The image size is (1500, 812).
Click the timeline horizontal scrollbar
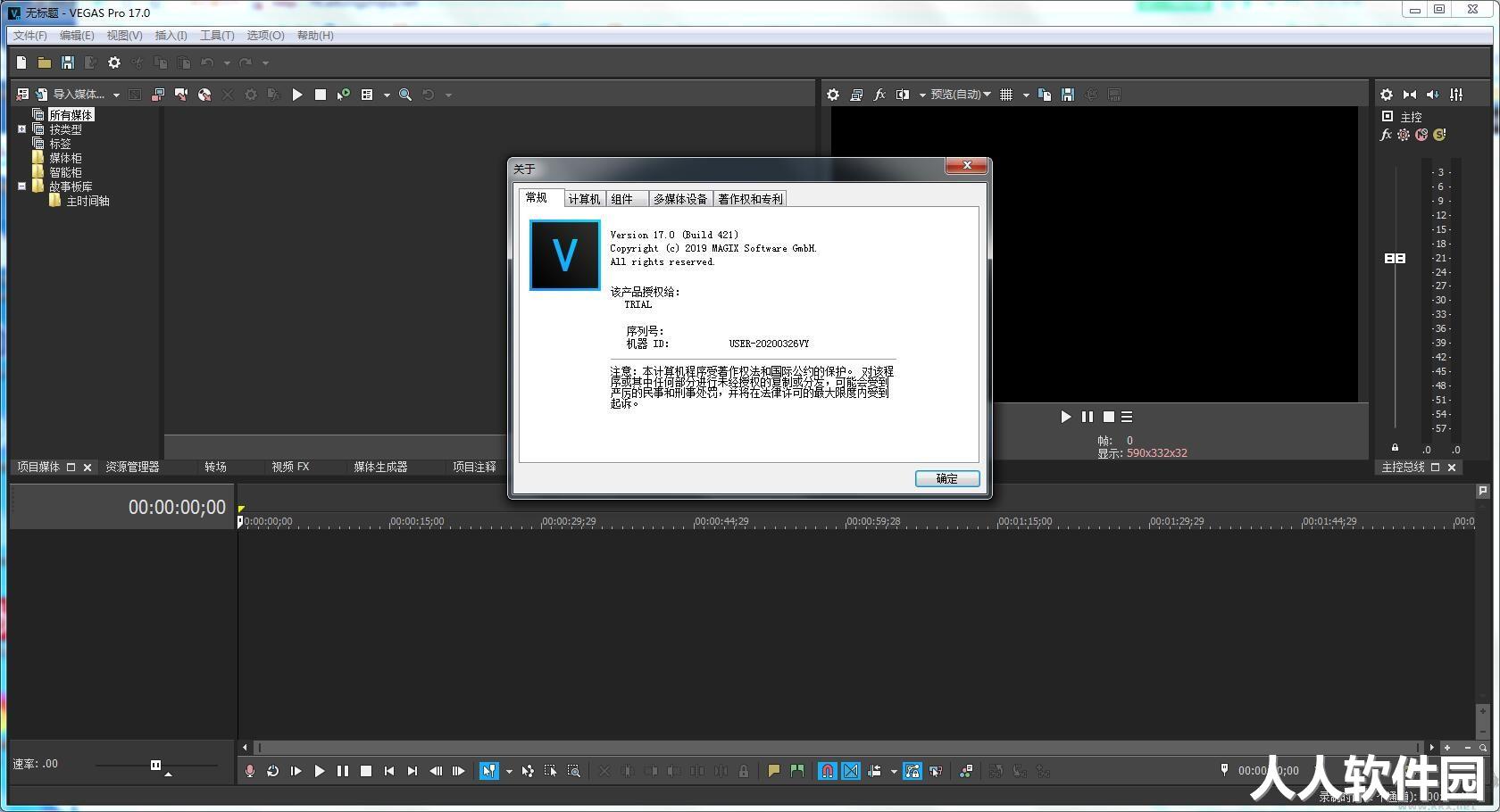click(x=837, y=748)
